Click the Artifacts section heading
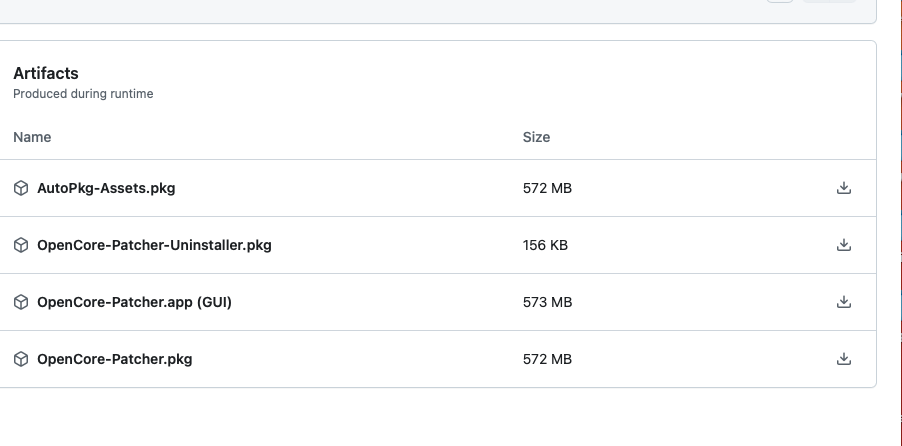 click(x=46, y=73)
